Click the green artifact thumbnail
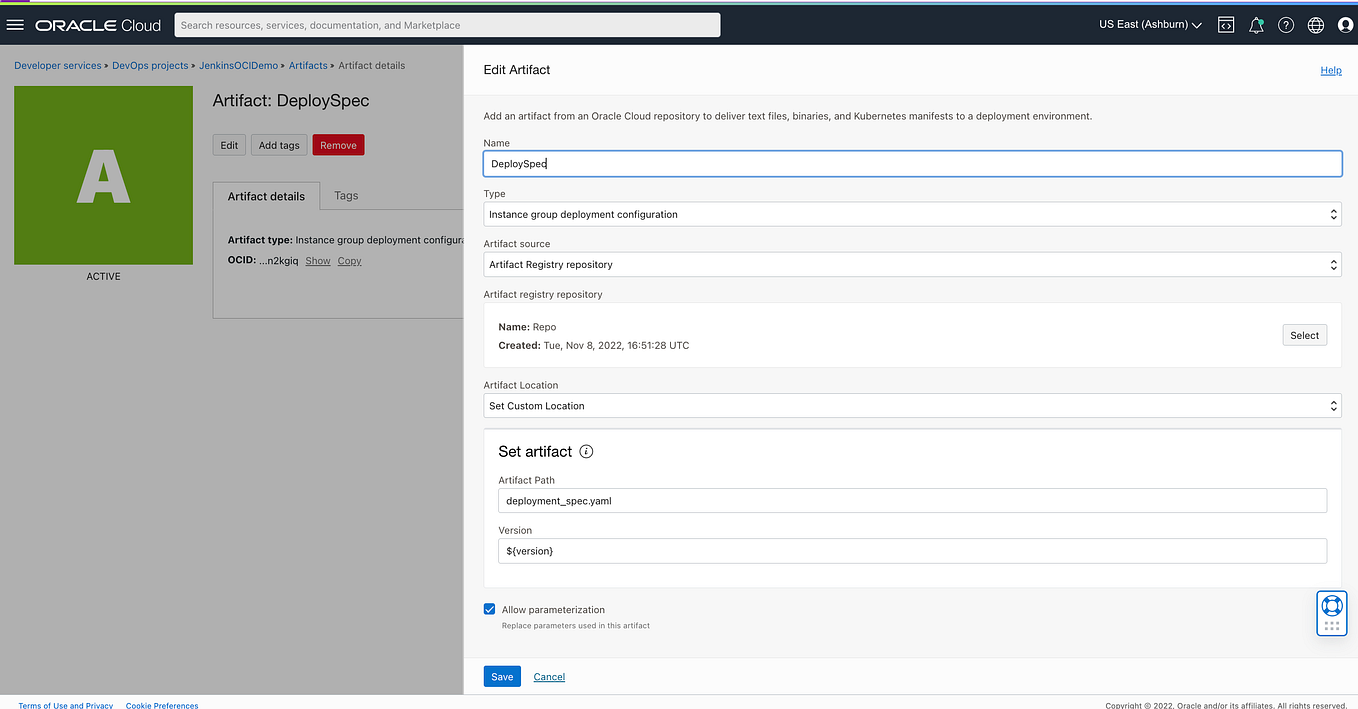 tap(103, 175)
